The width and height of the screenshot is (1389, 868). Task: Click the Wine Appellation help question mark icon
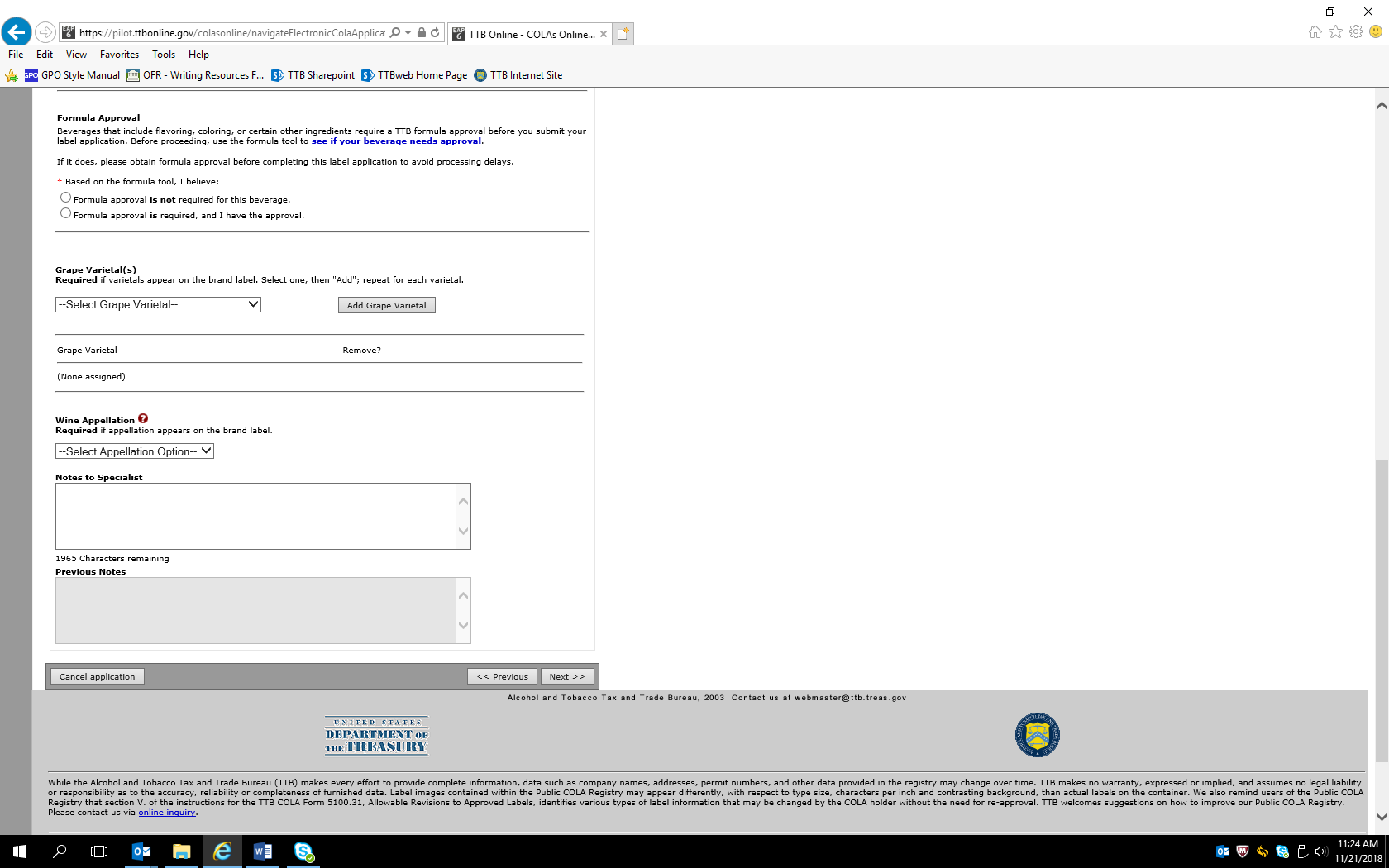(143, 419)
